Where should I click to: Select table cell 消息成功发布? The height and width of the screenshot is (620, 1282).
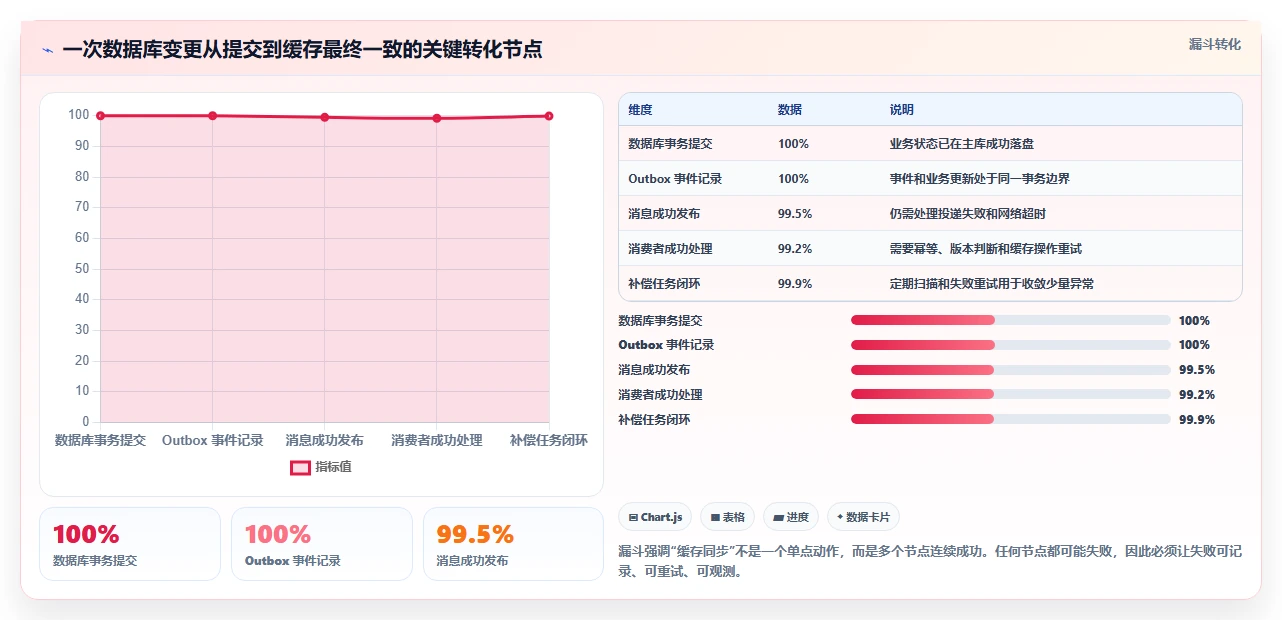(x=664, y=214)
